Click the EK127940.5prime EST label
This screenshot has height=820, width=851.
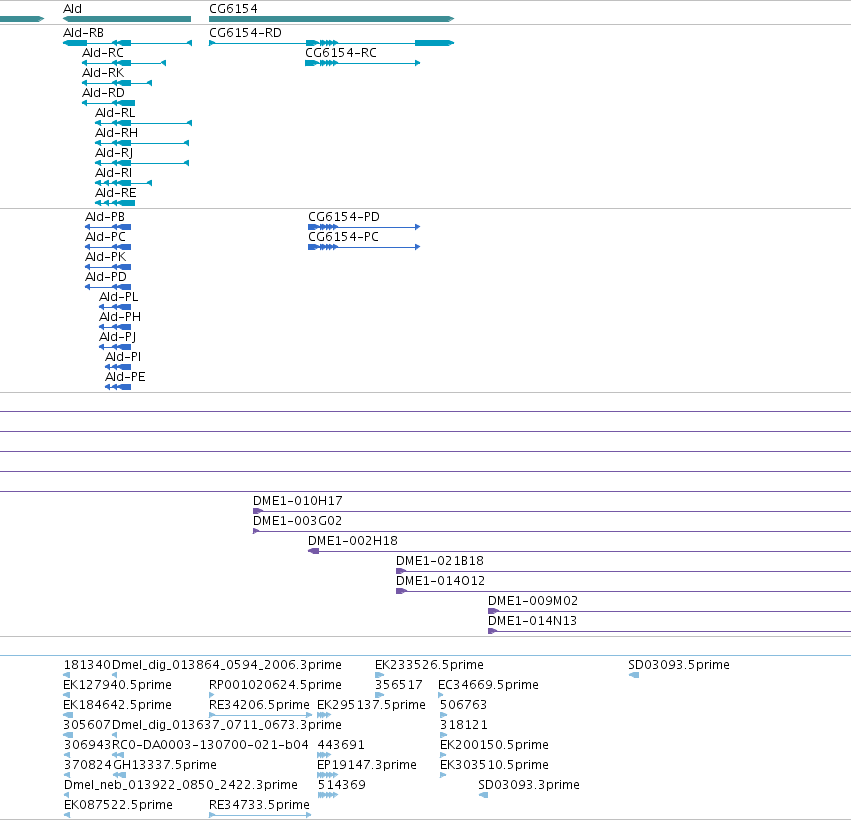point(117,685)
